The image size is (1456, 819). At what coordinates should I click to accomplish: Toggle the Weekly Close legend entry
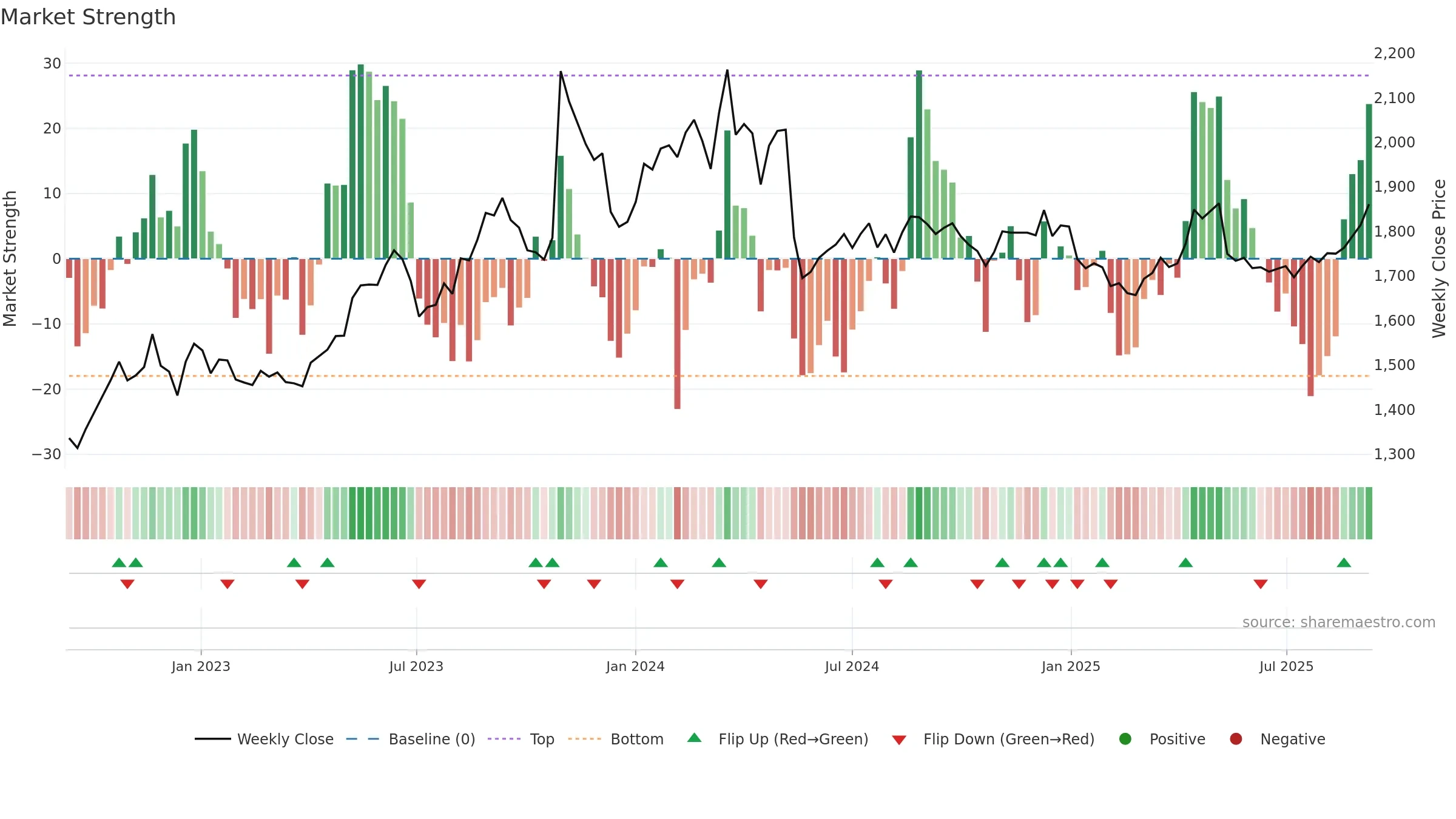point(265,739)
